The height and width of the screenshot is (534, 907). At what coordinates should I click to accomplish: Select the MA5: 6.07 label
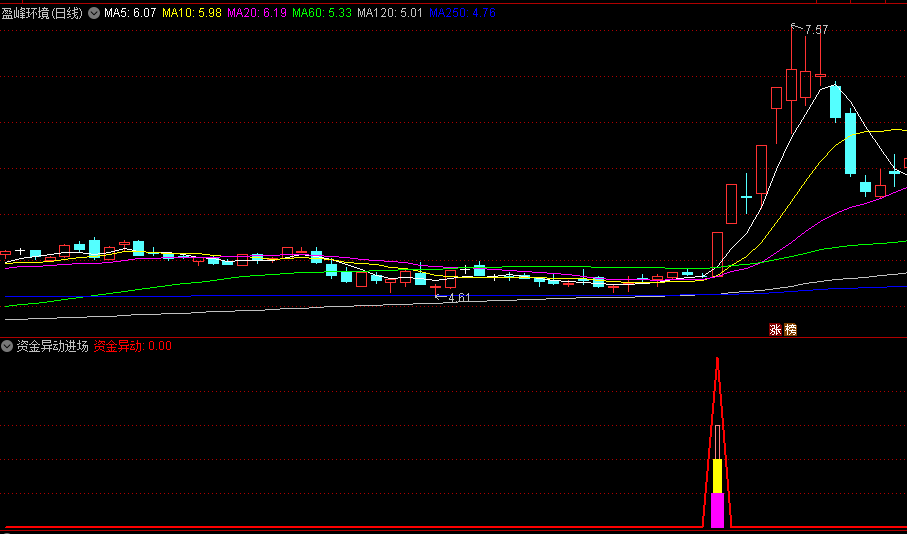[x=130, y=13]
